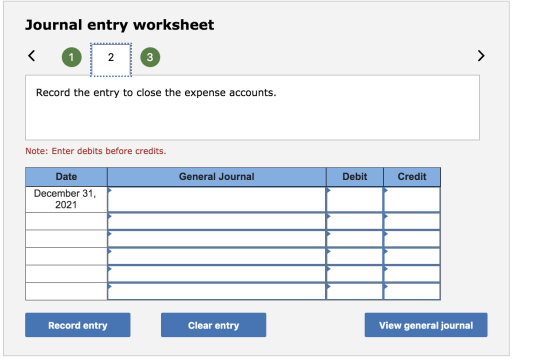Click the 'Enter debits before credits' note
Screen dimensions: 560x360
[x=96, y=151]
